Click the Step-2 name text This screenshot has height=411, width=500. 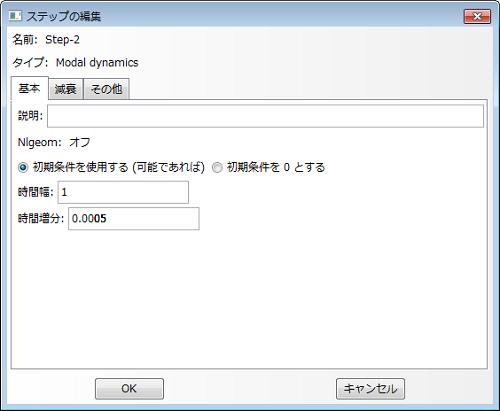point(62,40)
